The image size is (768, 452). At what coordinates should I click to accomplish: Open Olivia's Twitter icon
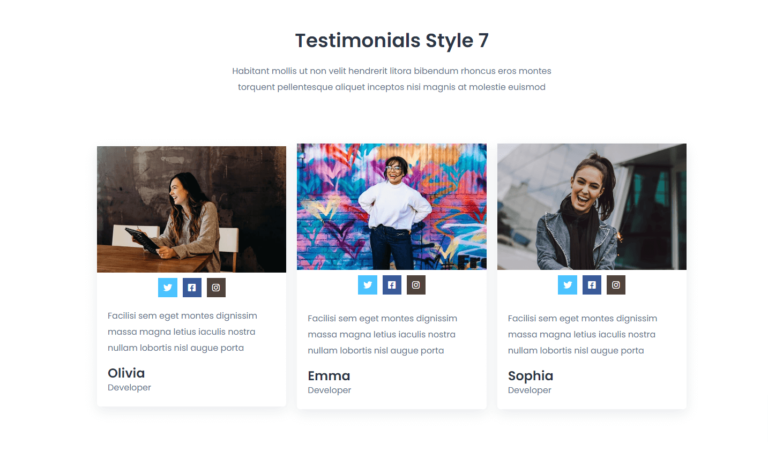168,287
